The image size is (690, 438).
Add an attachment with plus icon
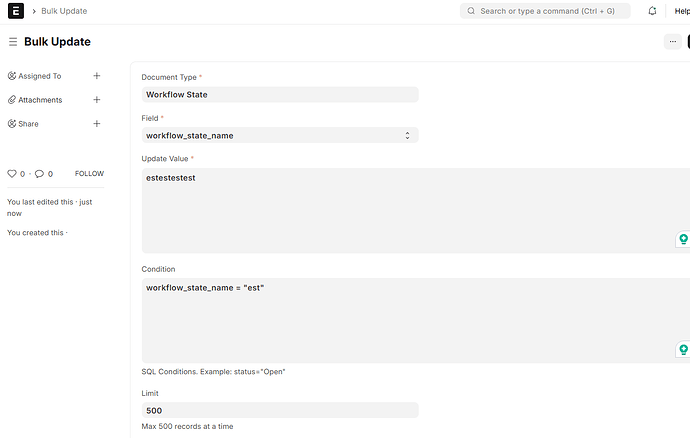coord(97,100)
